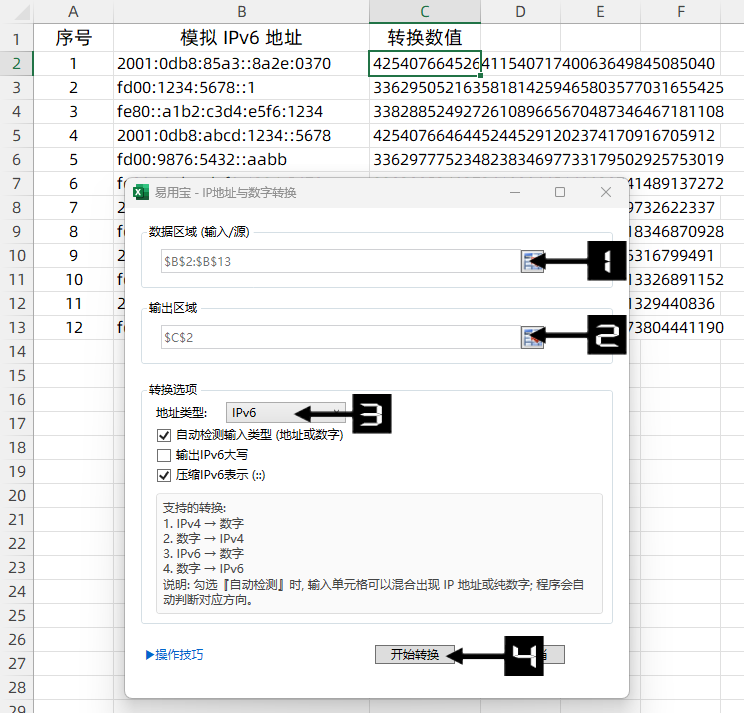Image resolution: width=744 pixels, height=713 pixels.
Task: Minimize the IP地址与数字转换 dialog
Action: pos(514,192)
